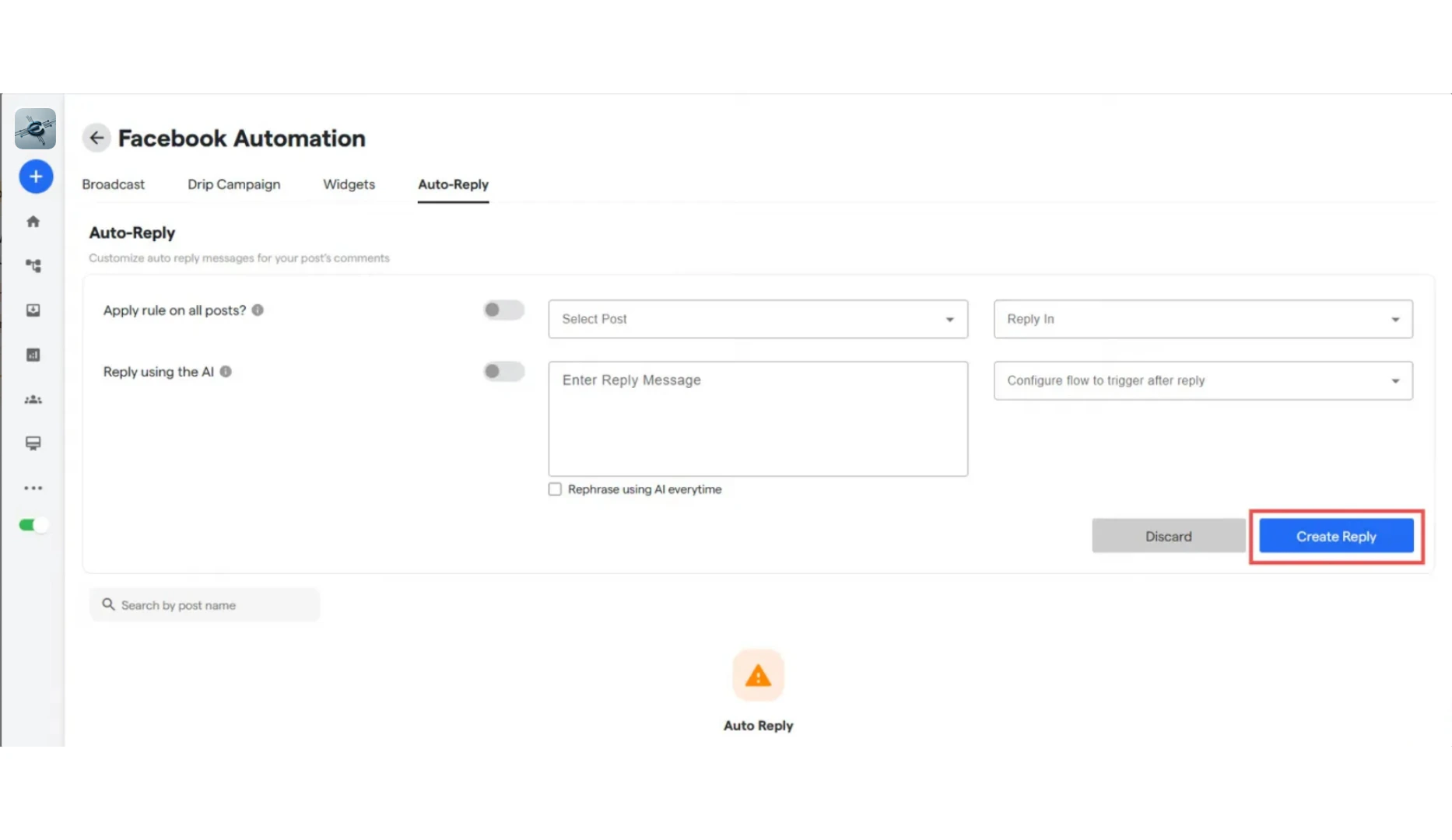The width and height of the screenshot is (1452, 840).
Task: Open the monitor icon in sidebar
Action: click(x=33, y=443)
